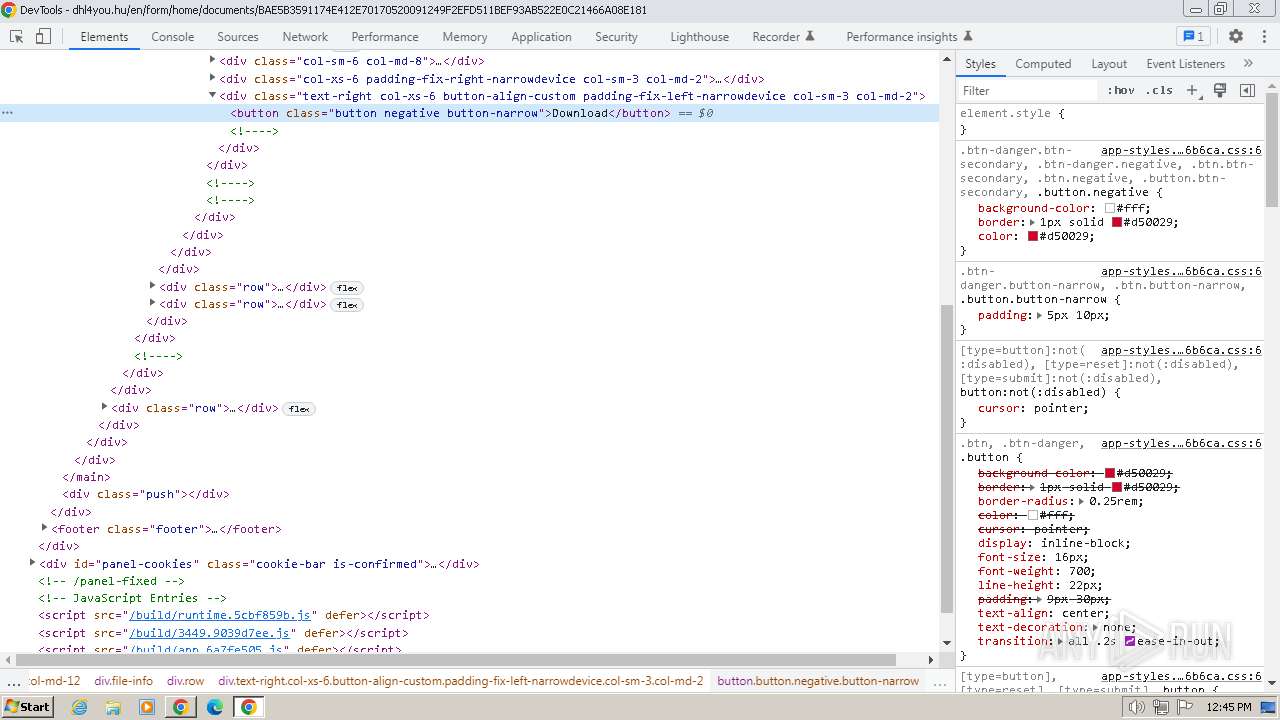
Task: Toggle the .cls element classes panel
Action: coord(1159,90)
